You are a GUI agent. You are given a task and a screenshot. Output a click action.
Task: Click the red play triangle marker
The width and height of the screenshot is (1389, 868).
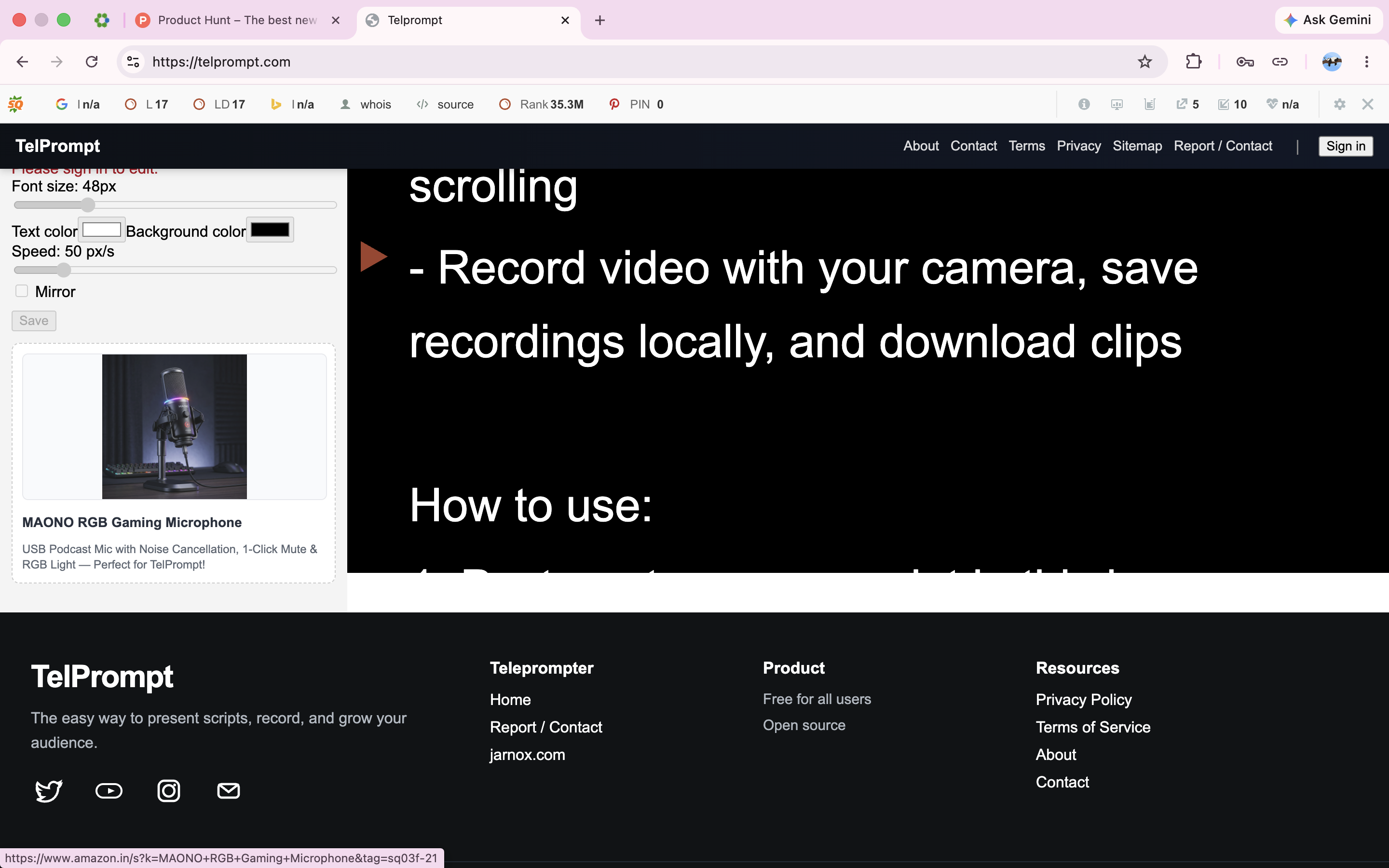374,256
